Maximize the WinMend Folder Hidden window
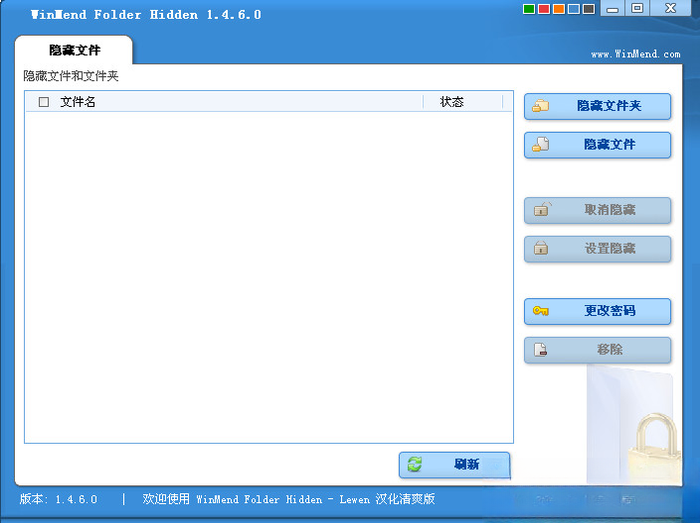The height and width of the screenshot is (523, 700). point(638,8)
